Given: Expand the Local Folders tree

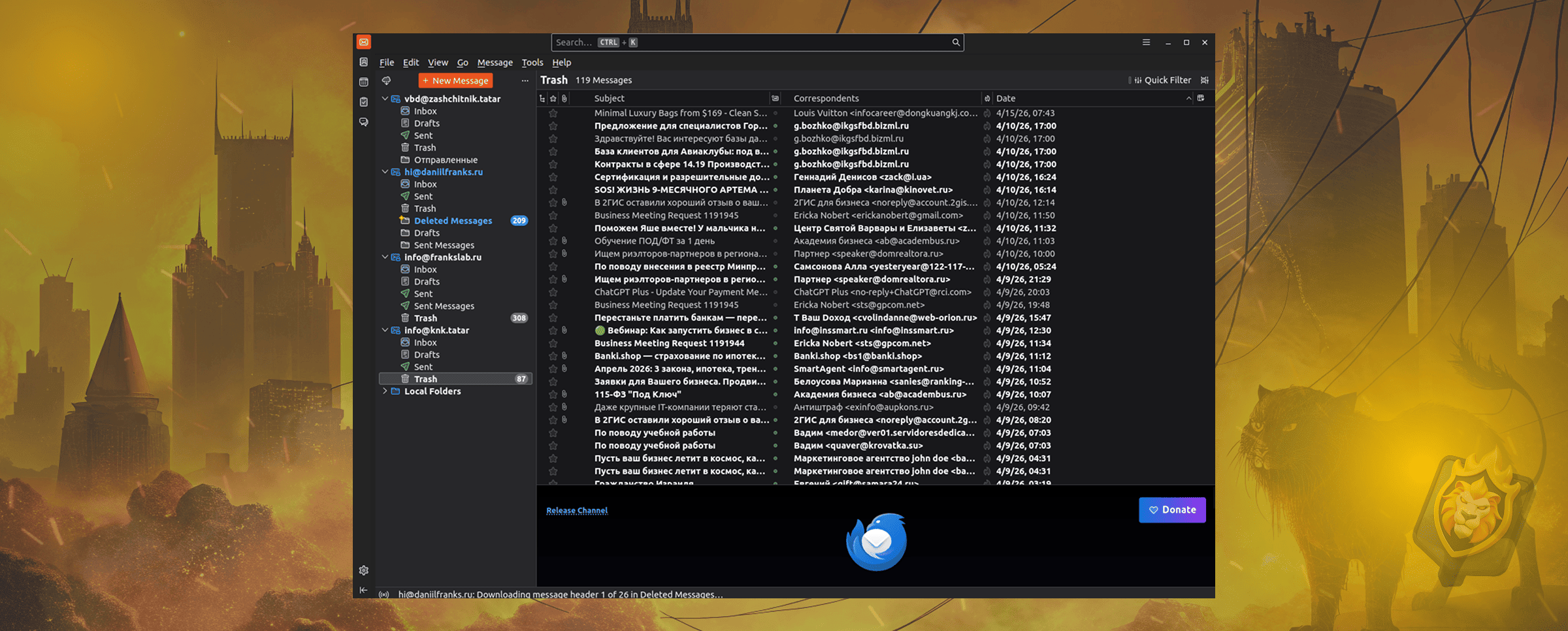Looking at the screenshot, I should click(385, 391).
